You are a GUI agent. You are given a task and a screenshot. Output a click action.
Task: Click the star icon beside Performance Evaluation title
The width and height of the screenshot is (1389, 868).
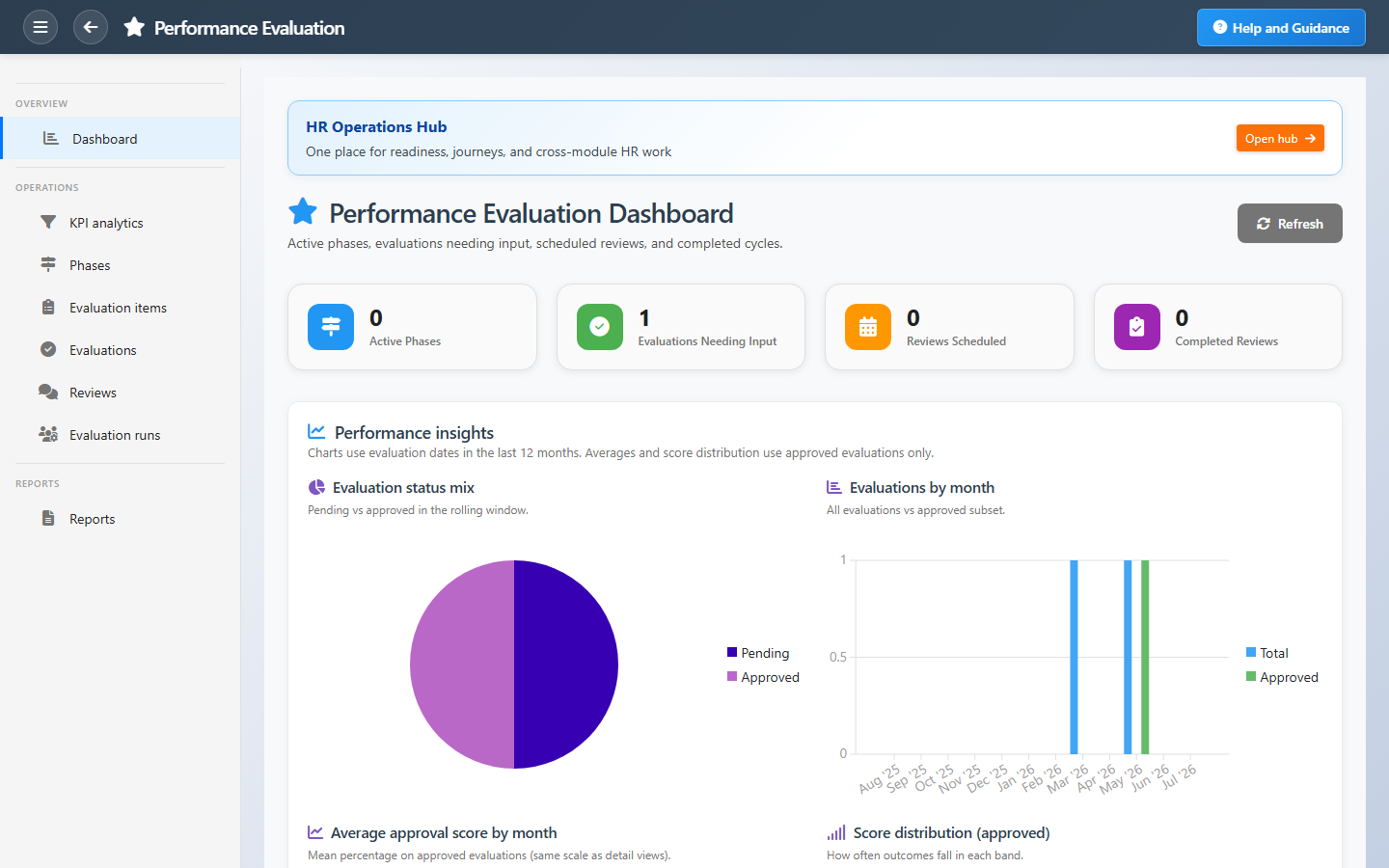click(134, 27)
